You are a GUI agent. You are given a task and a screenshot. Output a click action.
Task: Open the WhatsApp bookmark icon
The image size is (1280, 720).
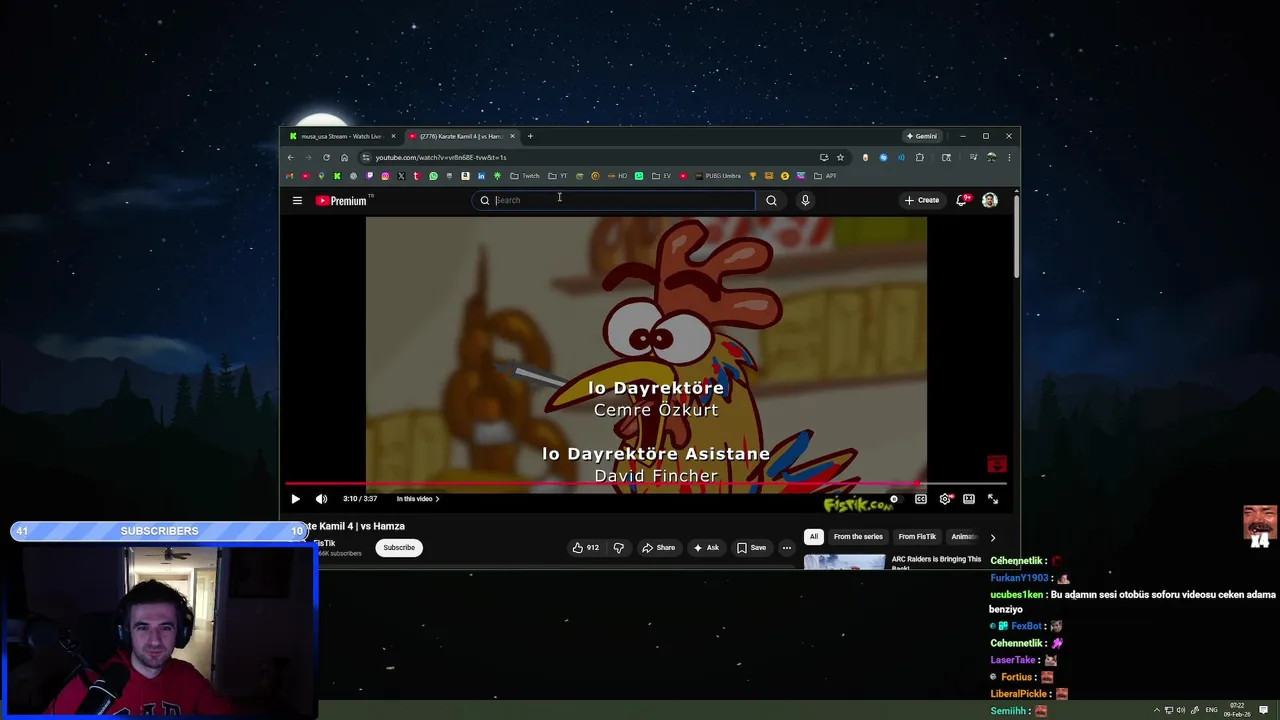coord(433,176)
